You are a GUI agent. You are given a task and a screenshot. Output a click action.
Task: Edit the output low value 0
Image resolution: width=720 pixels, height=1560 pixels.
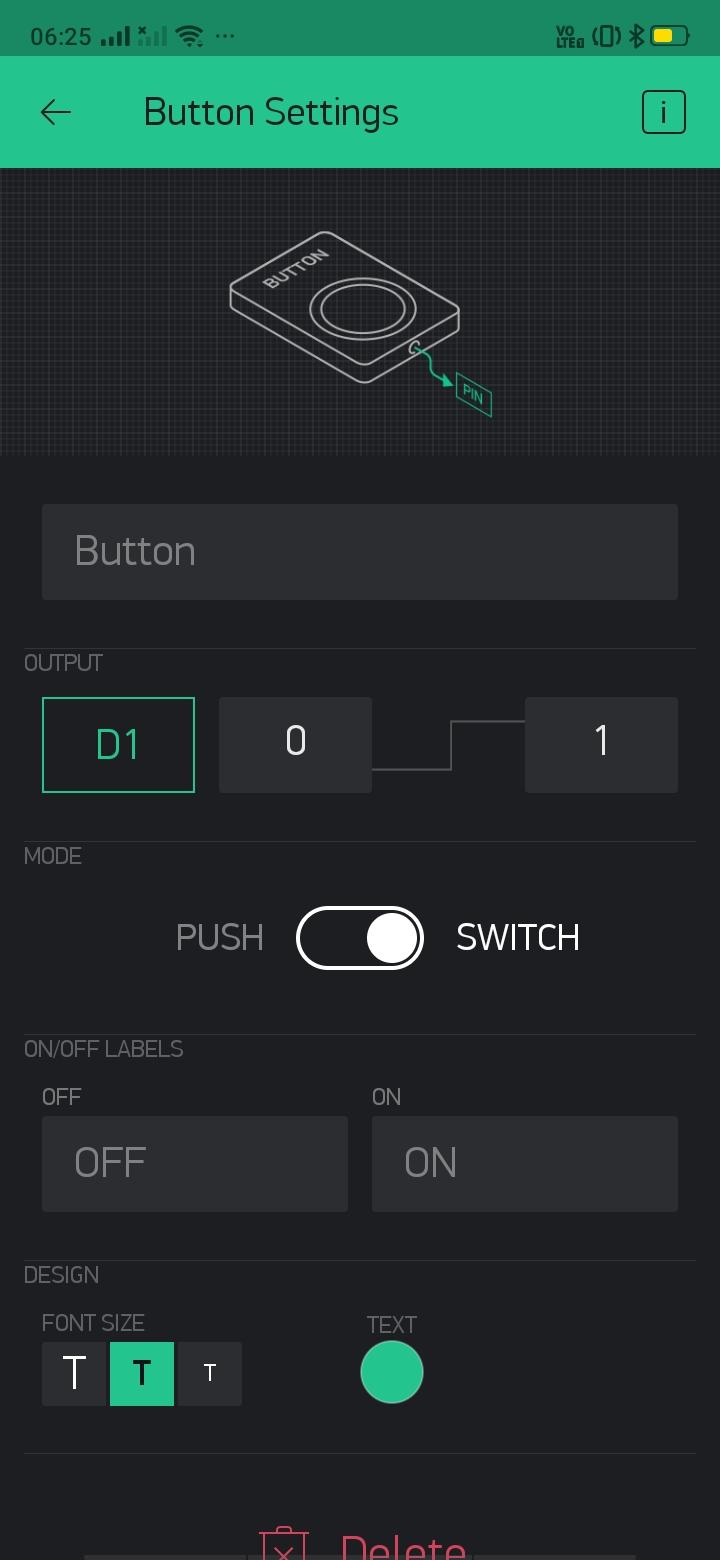point(295,745)
